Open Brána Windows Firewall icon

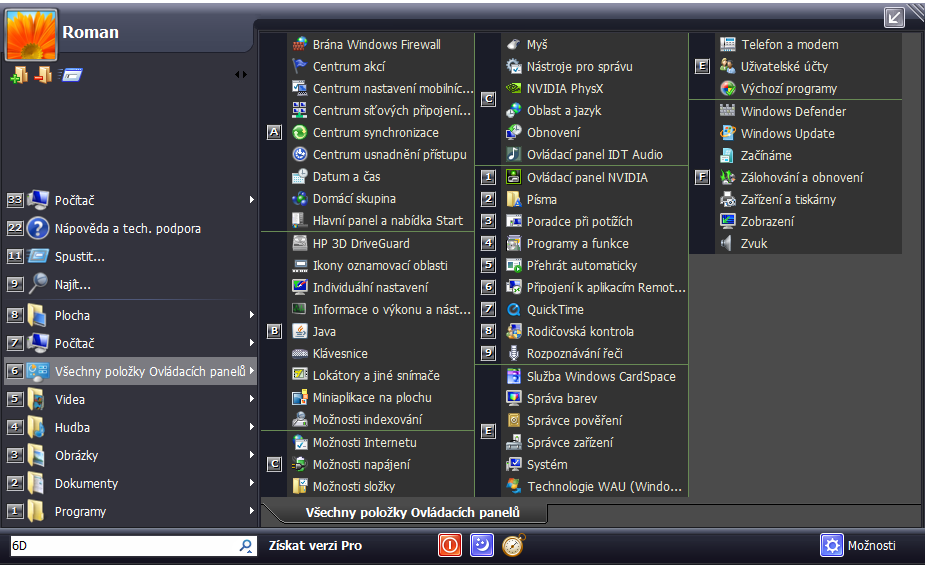(x=300, y=44)
